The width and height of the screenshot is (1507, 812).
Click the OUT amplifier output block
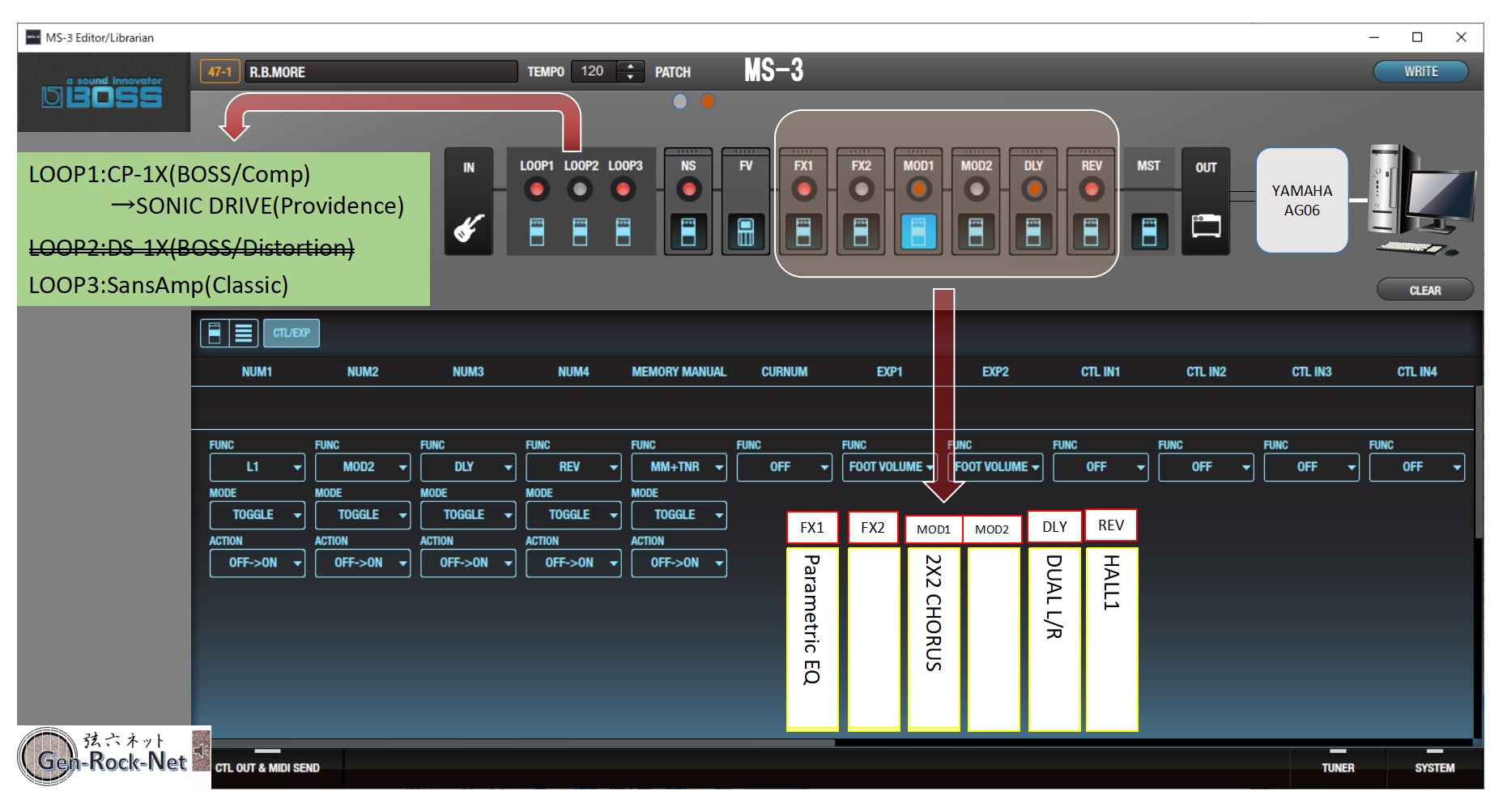1206,202
